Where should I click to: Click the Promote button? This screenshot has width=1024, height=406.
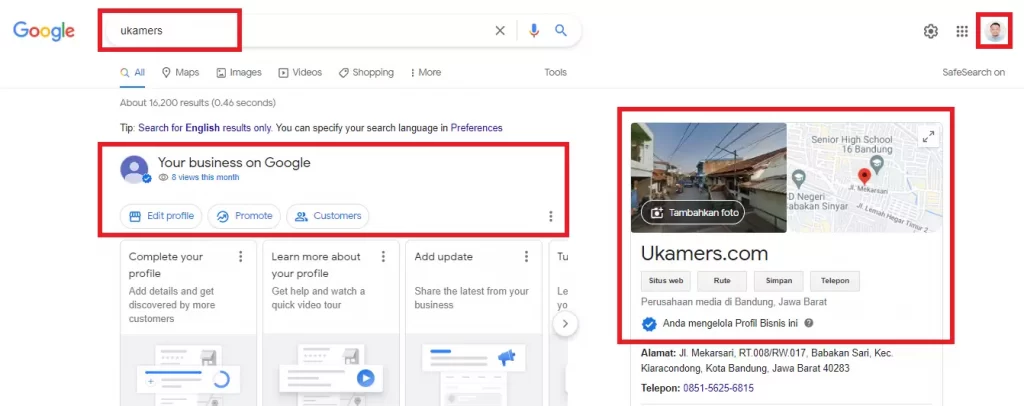(x=244, y=216)
